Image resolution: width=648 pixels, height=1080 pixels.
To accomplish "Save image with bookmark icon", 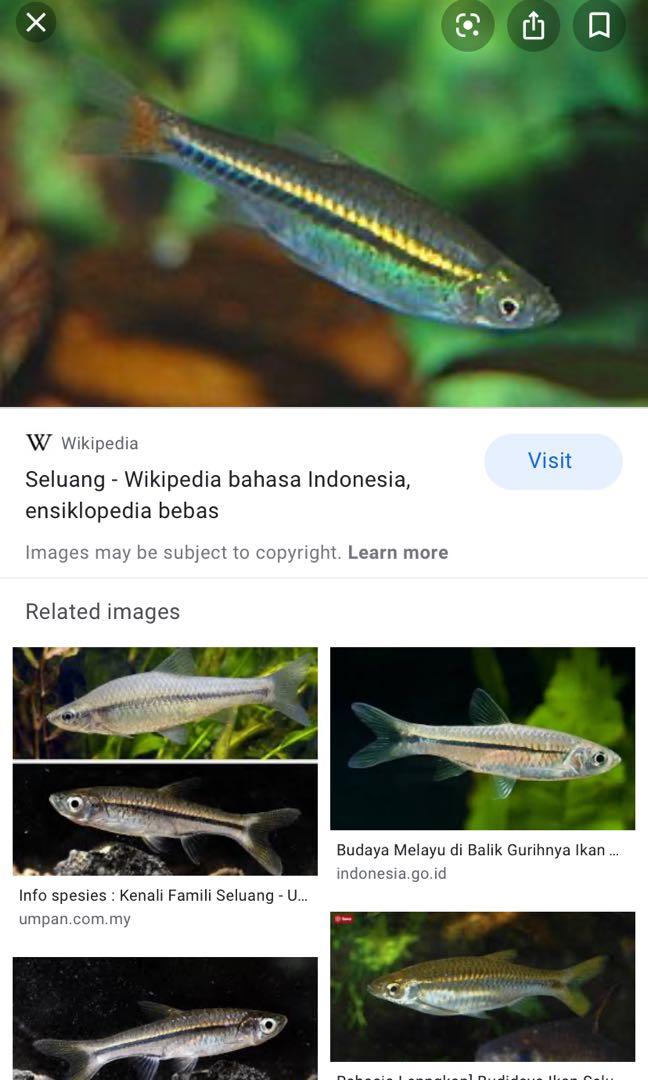I will click(x=599, y=25).
